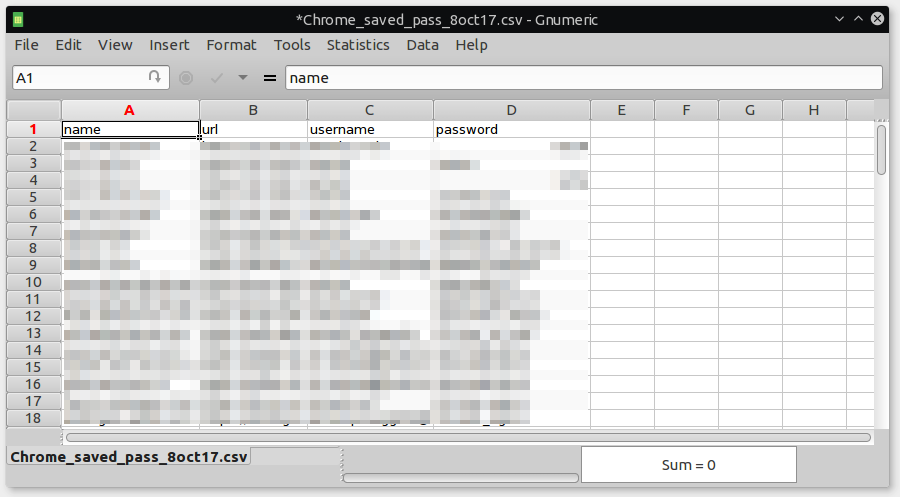Viewport: 900px width, 497px height.
Task: Select the Chrome_saved_pass_8oct17.csv sheet tab
Action: pyautogui.click(x=129, y=457)
